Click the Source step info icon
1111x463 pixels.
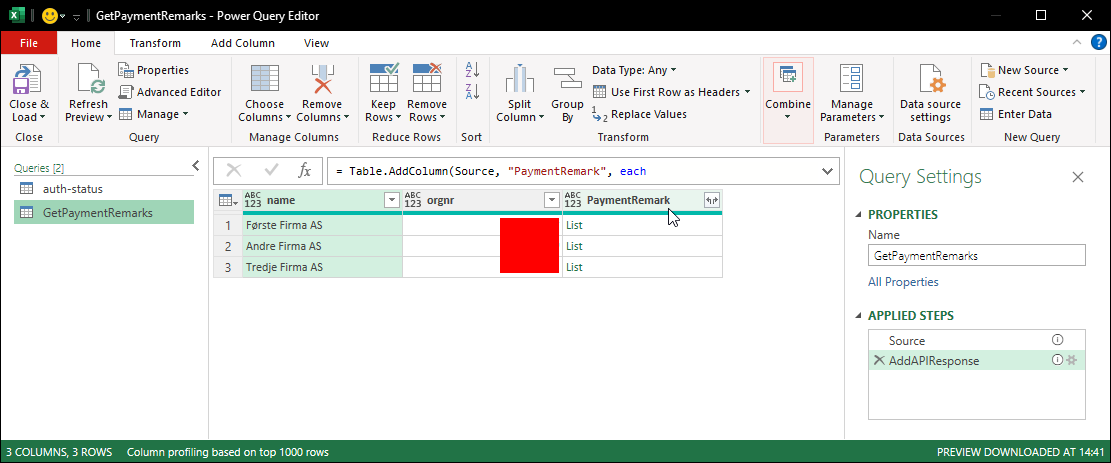1057,340
